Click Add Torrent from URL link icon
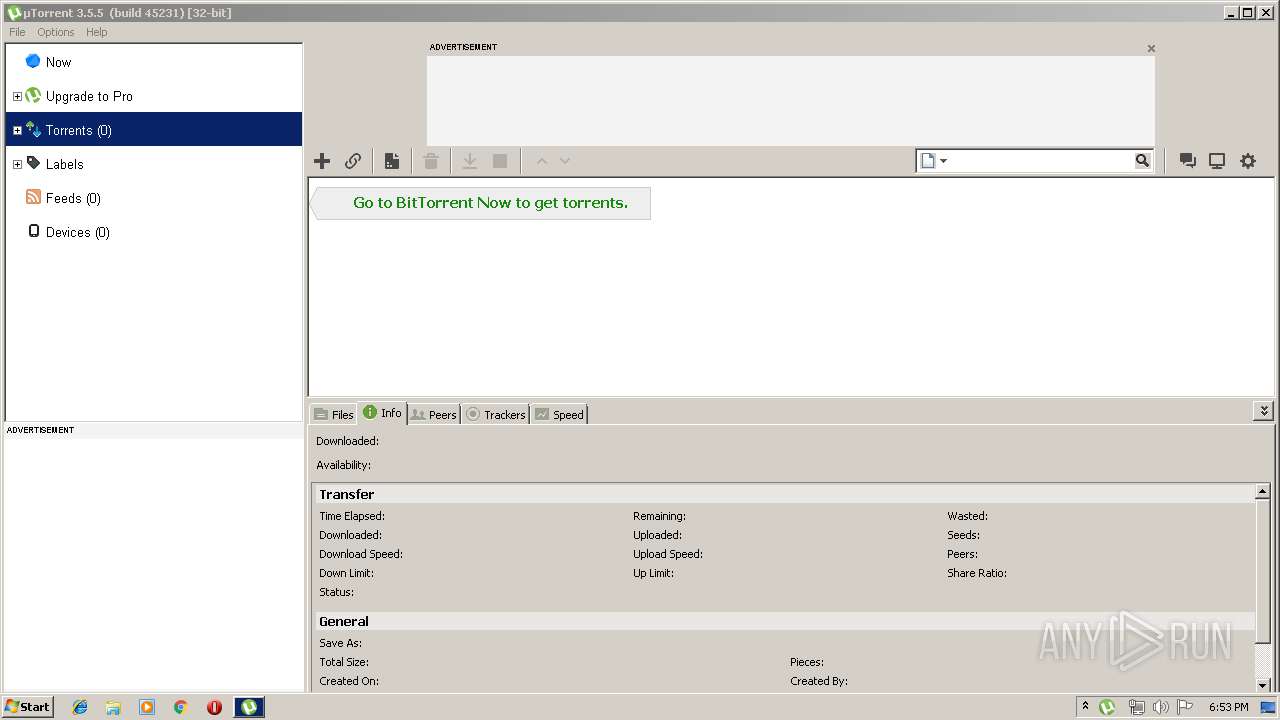Screen dimensions: 1280x720 [353, 161]
